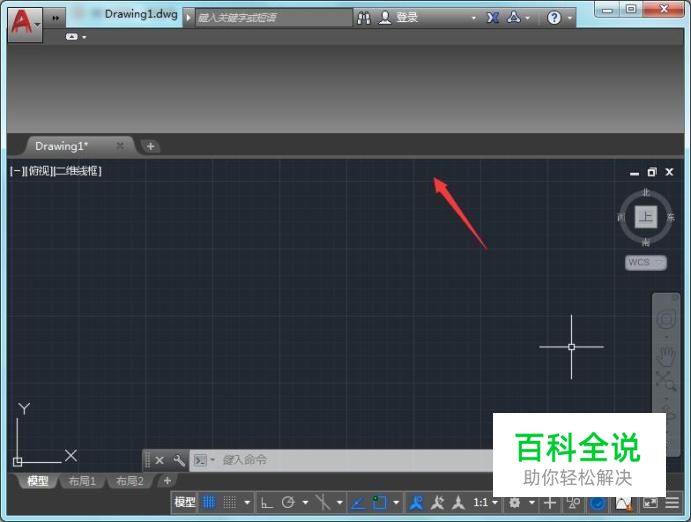Toggle object snap tracking

(358, 503)
